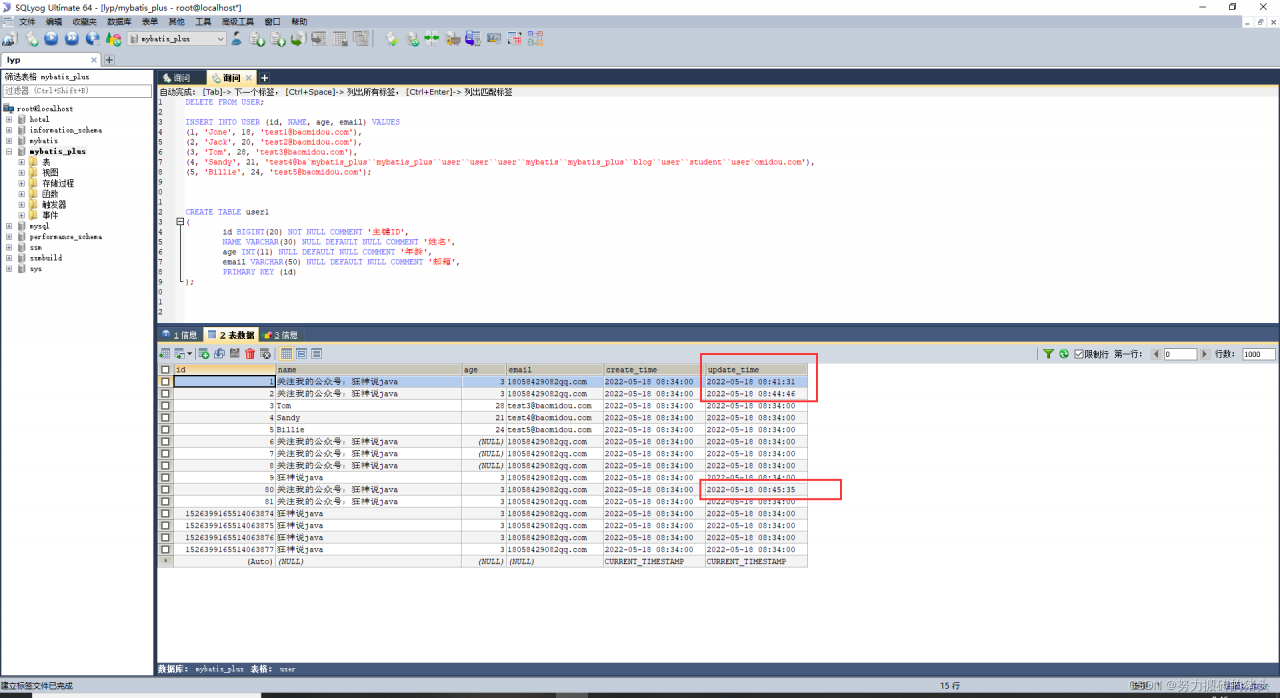The height and width of the screenshot is (698, 1280).
Task: Switch to grid view icon in results
Action: pos(286,354)
